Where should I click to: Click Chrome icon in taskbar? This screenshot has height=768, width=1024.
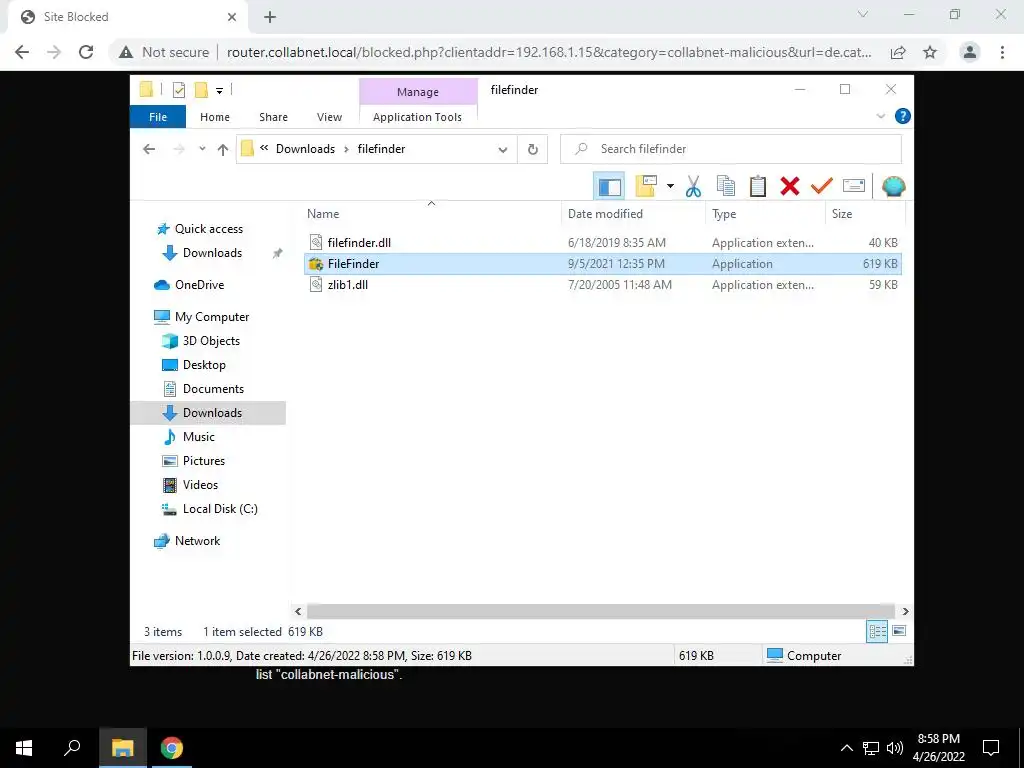[x=172, y=748]
